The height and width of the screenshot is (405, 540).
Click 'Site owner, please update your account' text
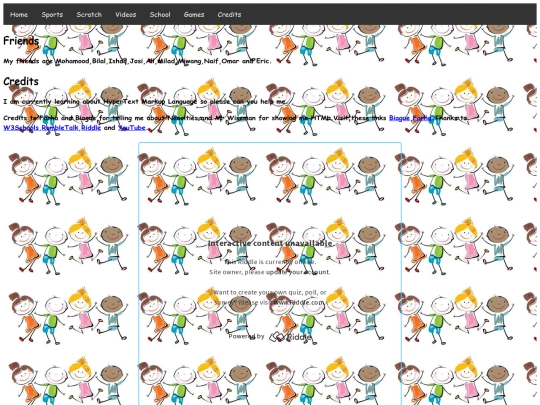click(x=270, y=272)
